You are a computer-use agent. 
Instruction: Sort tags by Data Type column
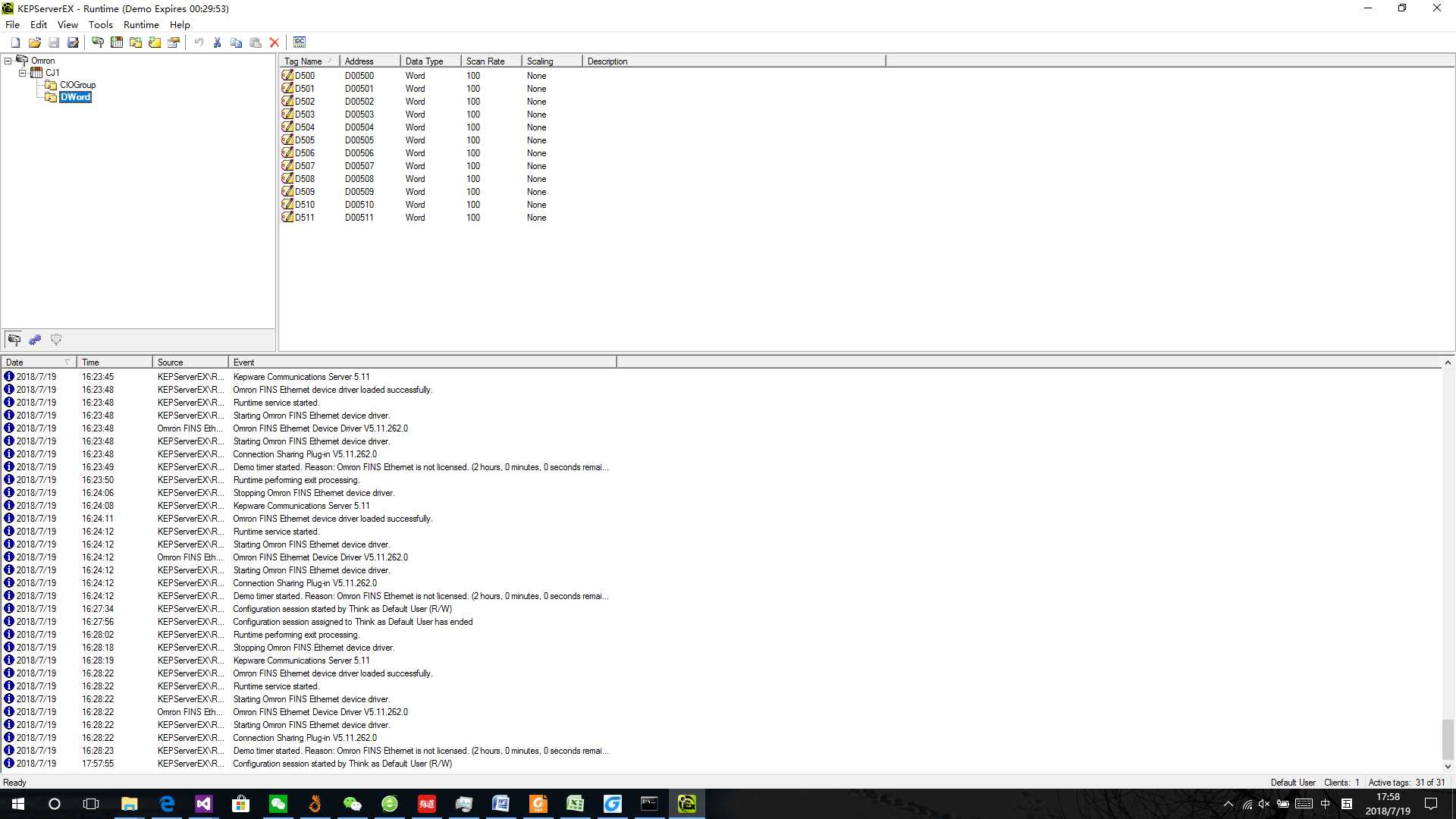431,61
